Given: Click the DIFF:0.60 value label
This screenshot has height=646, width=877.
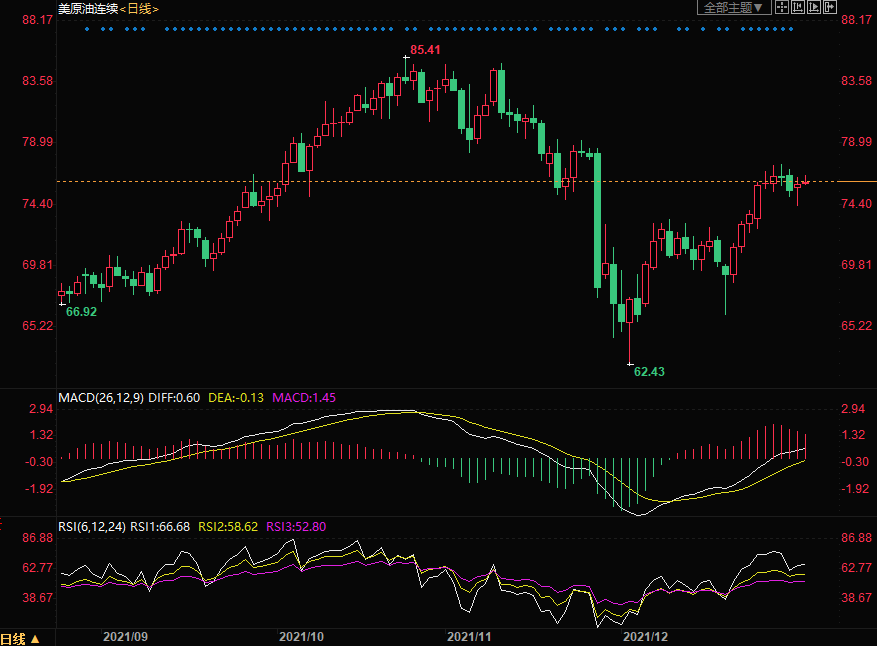Looking at the screenshot, I should pyautogui.click(x=175, y=397).
